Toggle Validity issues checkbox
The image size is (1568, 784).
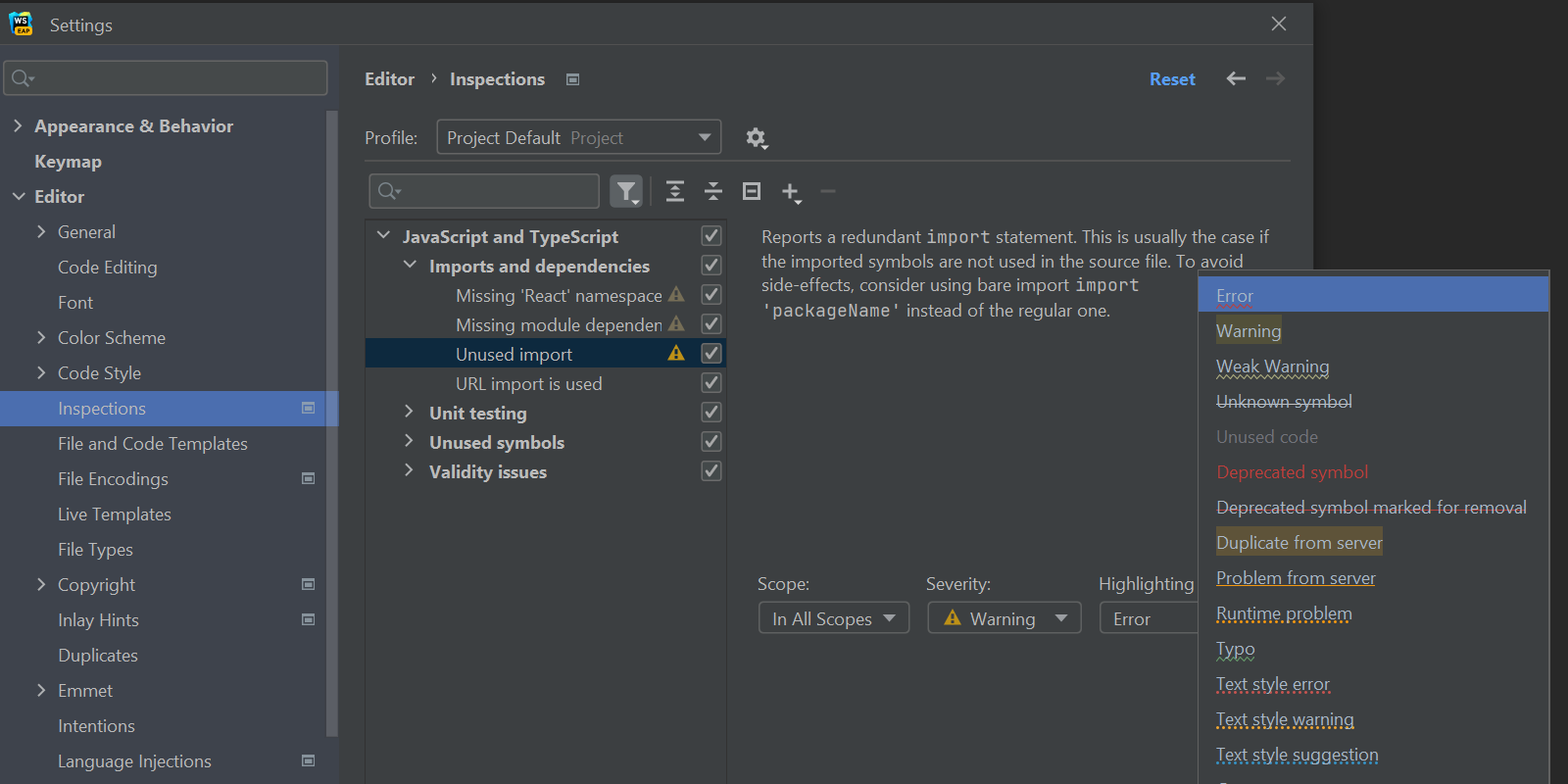[x=711, y=471]
